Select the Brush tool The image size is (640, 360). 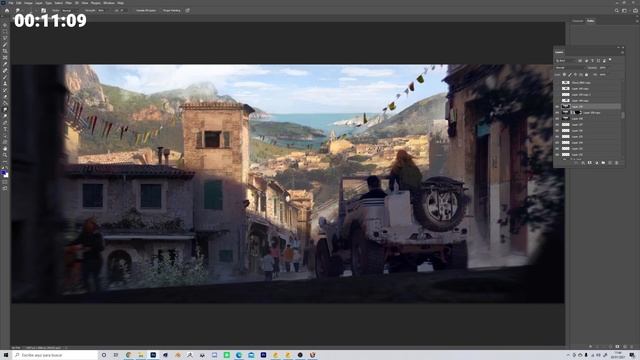5,77
